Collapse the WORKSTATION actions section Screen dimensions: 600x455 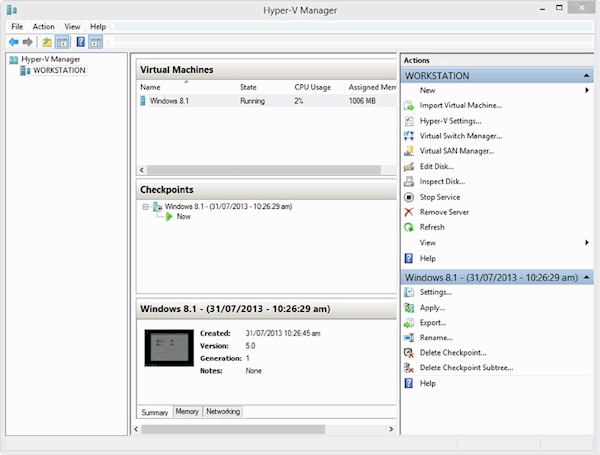tap(587, 76)
